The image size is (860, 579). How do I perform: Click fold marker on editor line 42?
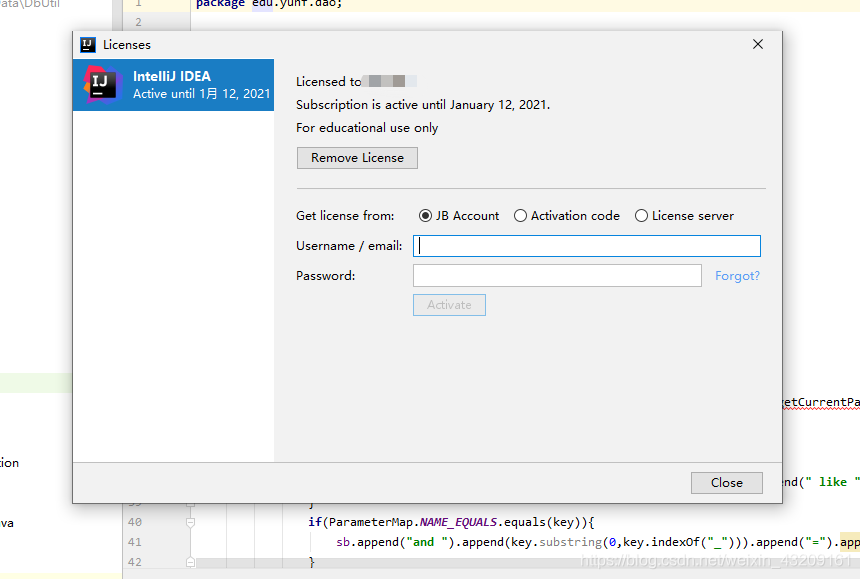[190, 562]
